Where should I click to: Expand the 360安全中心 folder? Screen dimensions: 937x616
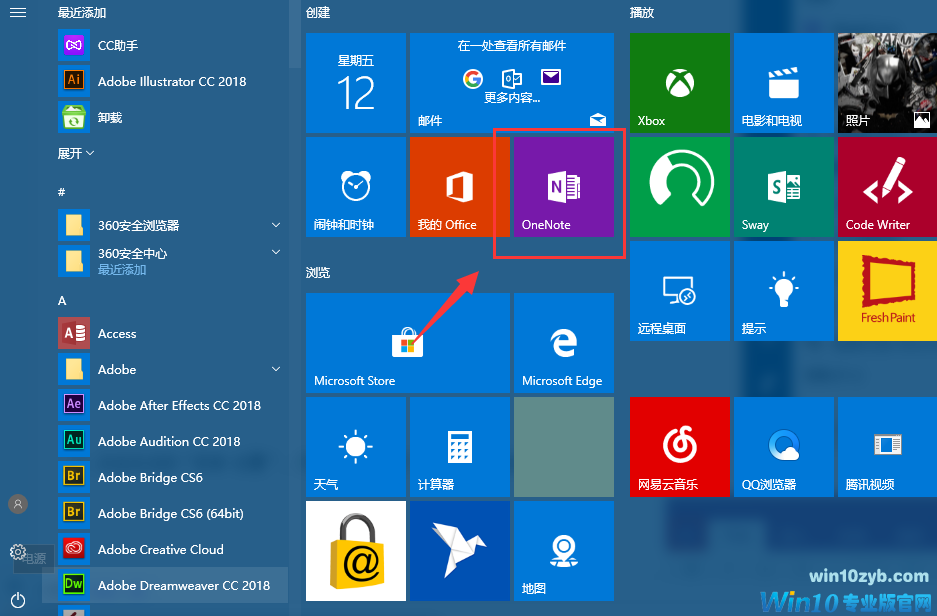pos(170,261)
